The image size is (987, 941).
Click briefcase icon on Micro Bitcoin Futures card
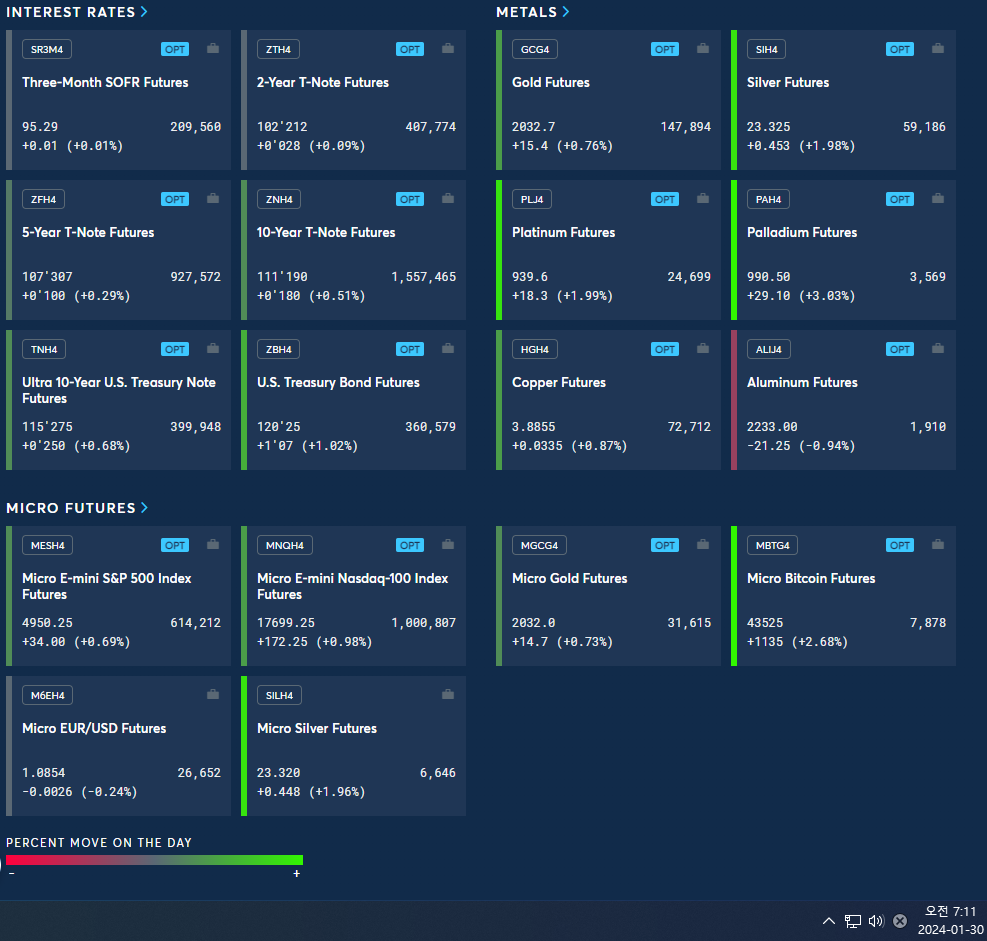[x=937, y=544]
